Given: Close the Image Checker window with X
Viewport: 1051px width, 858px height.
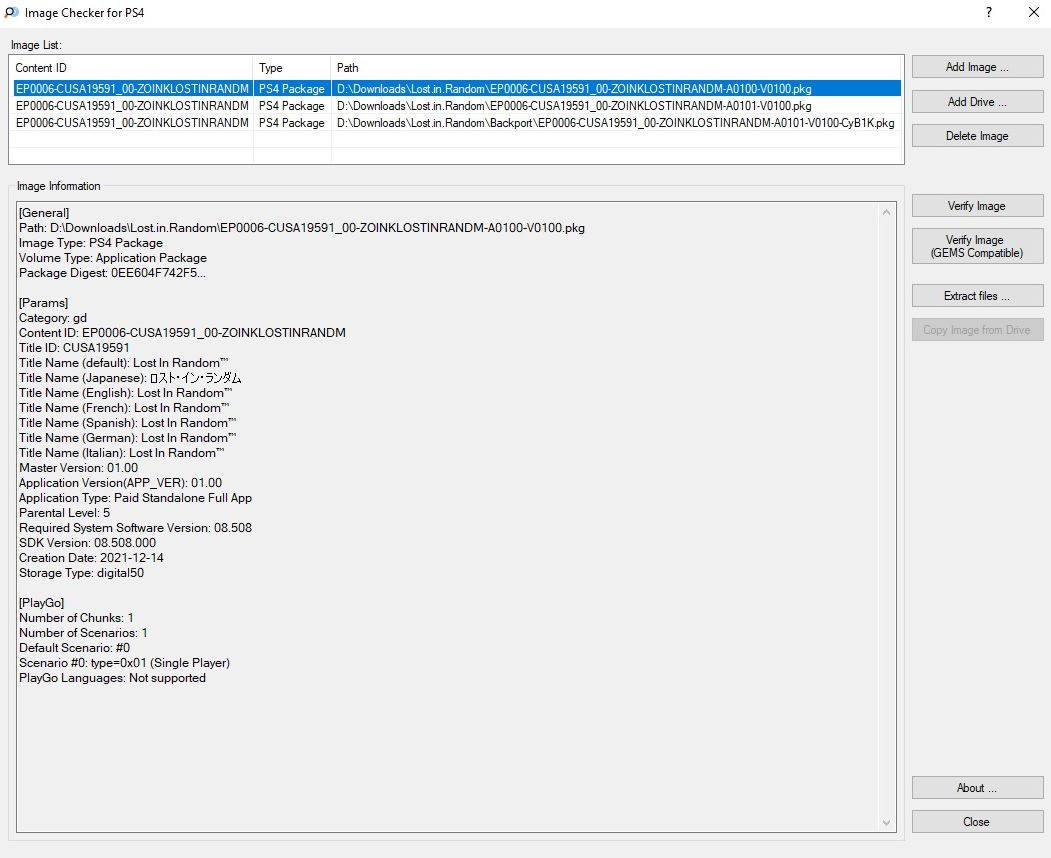Looking at the screenshot, I should coord(1034,12).
